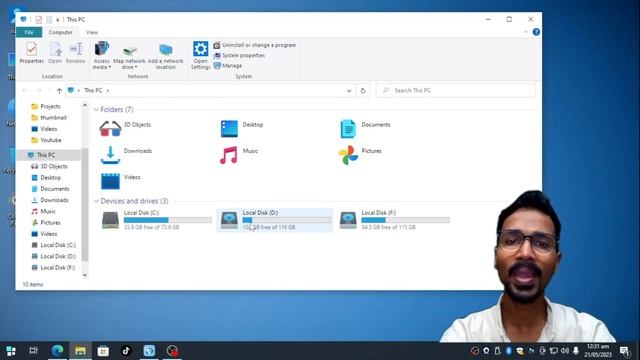Select Youtube folder in navigation pane

point(51,140)
